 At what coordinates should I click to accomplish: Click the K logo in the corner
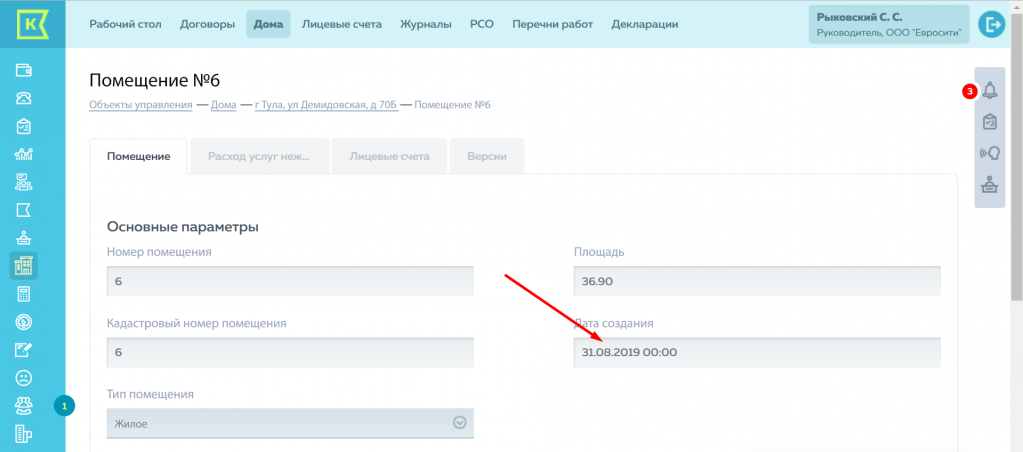32,23
